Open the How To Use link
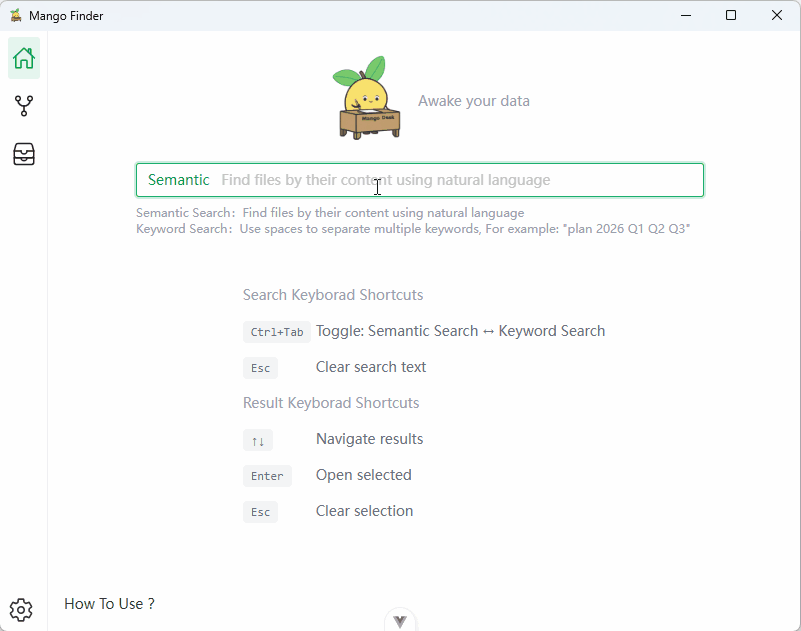 (x=109, y=603)
